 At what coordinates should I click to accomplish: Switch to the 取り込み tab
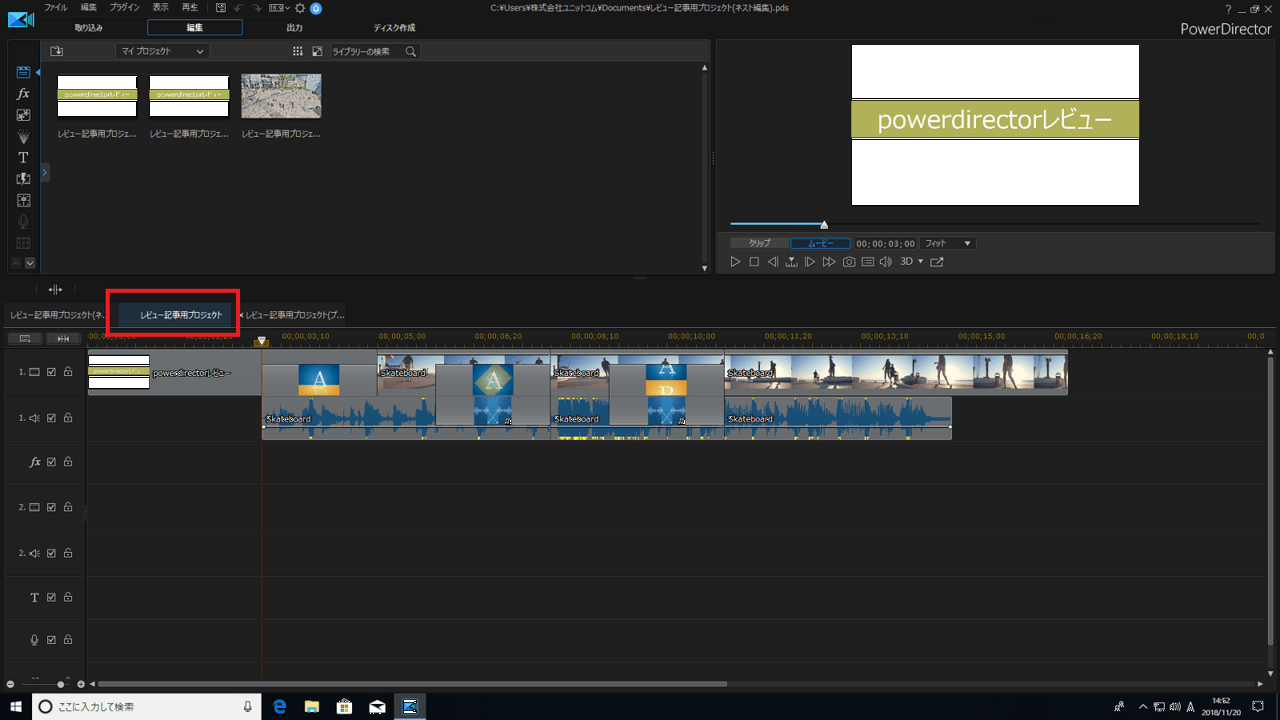(x=89, y=28)
